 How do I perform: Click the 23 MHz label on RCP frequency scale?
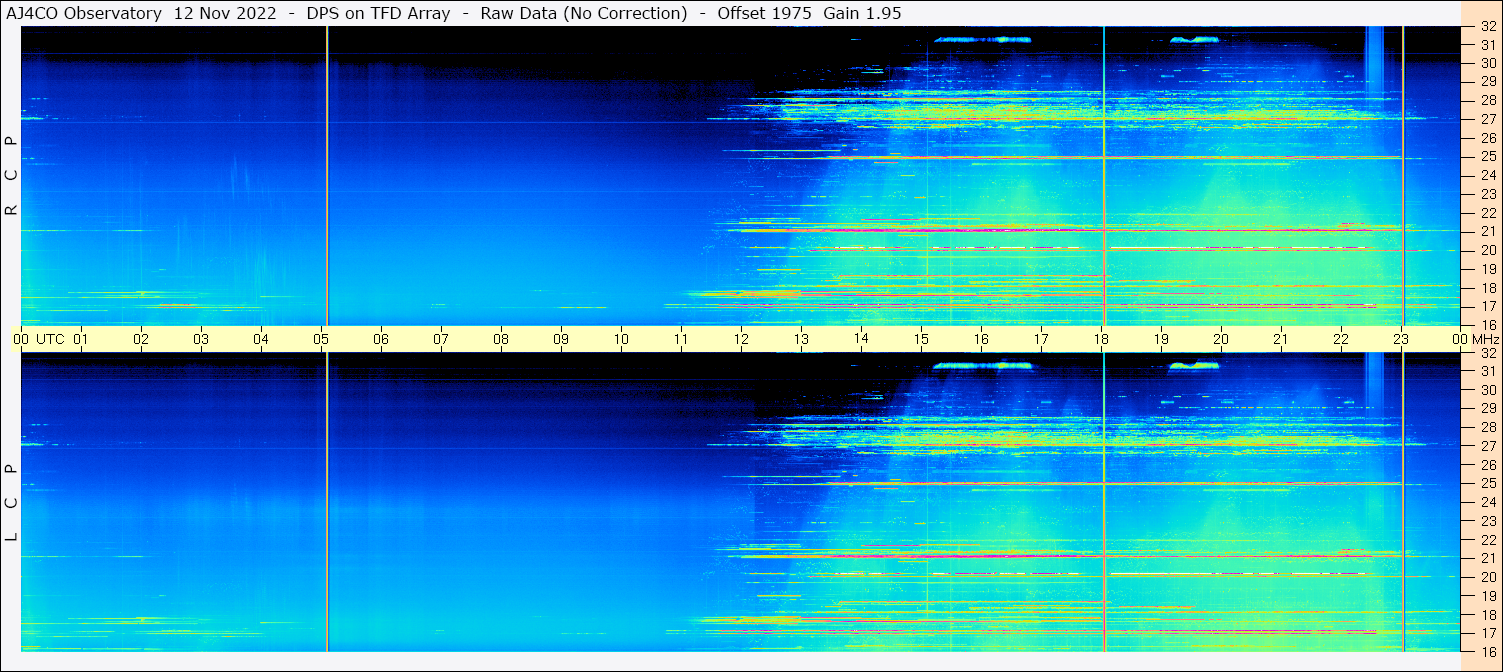tap(1488, 194)
